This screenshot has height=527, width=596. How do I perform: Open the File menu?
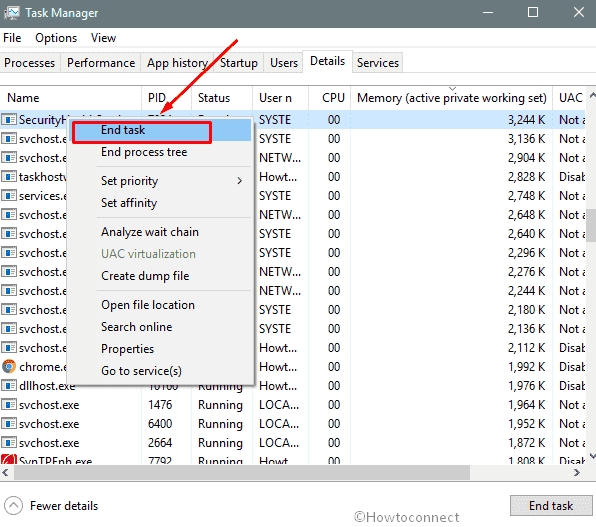pos(12,38)
